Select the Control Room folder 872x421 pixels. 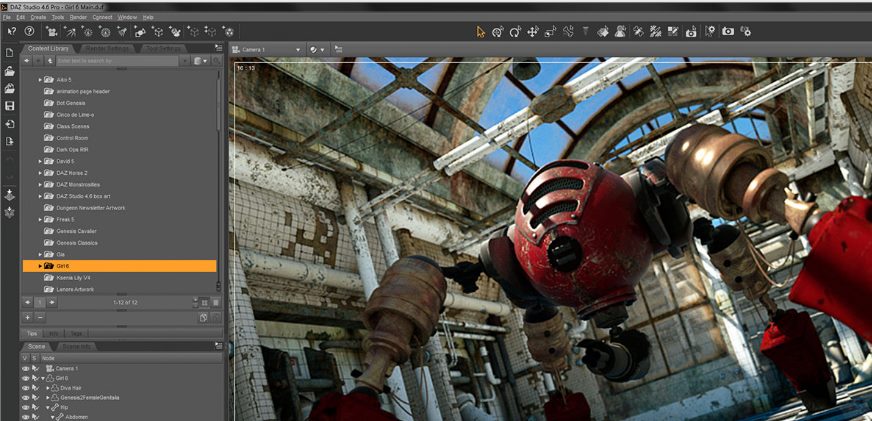(72, 138)
